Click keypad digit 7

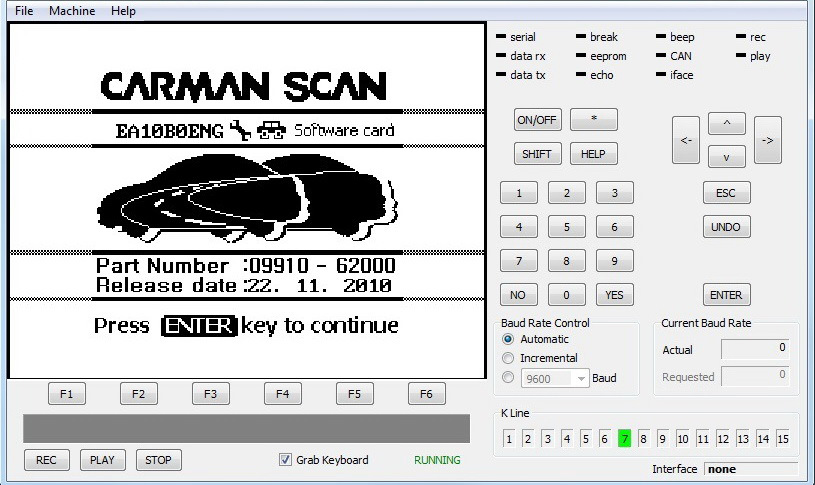point(519,260)
